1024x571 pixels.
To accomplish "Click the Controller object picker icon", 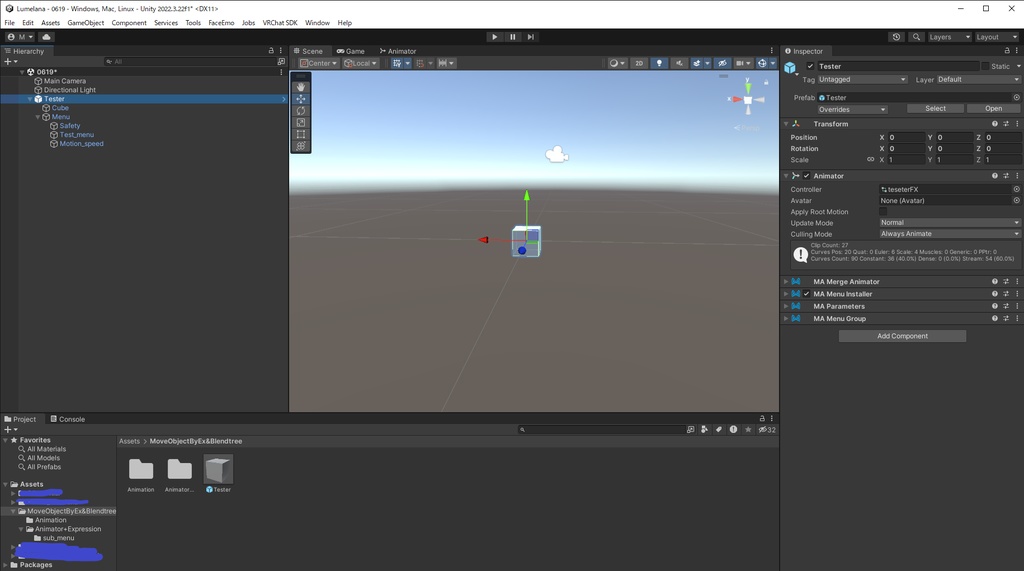I will point(1016,189).
